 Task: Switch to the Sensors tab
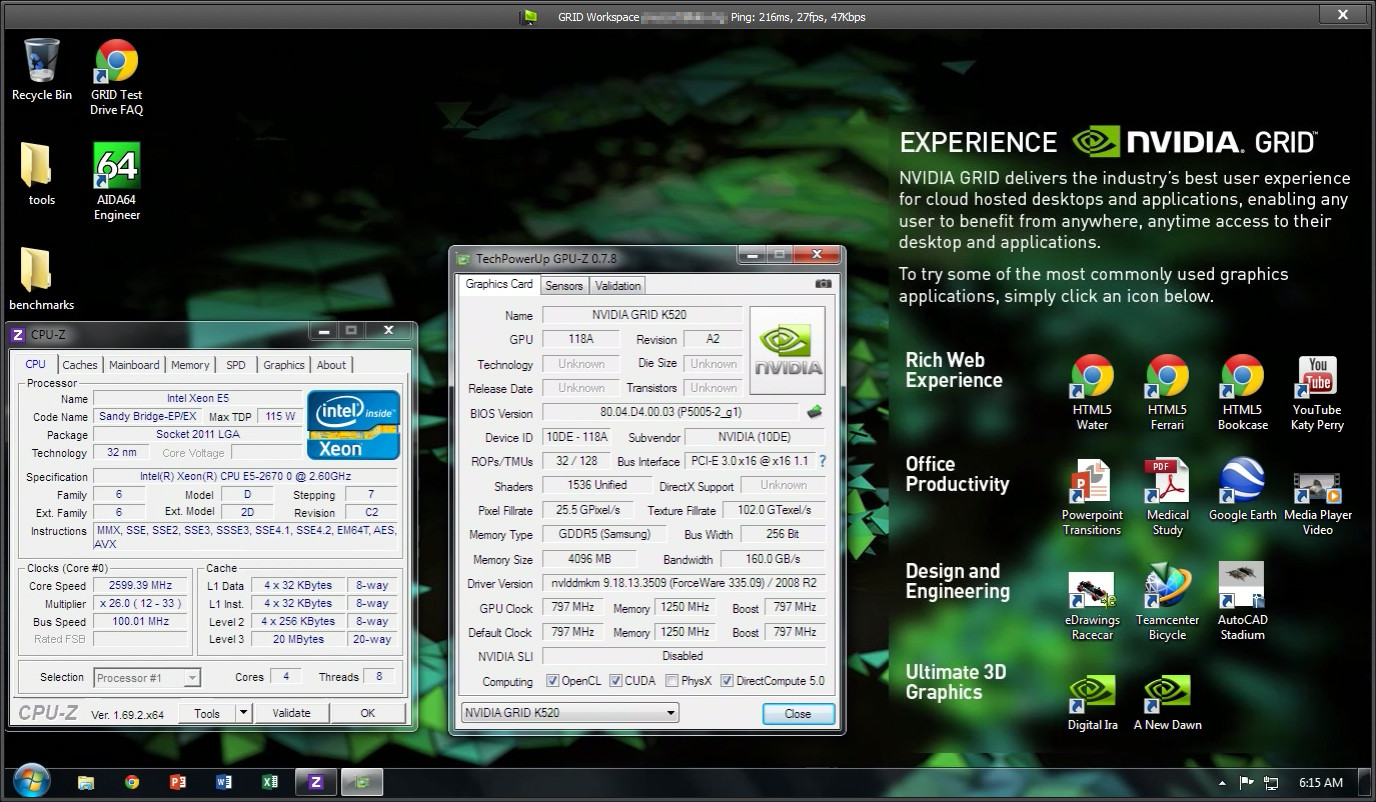[563, 286]
